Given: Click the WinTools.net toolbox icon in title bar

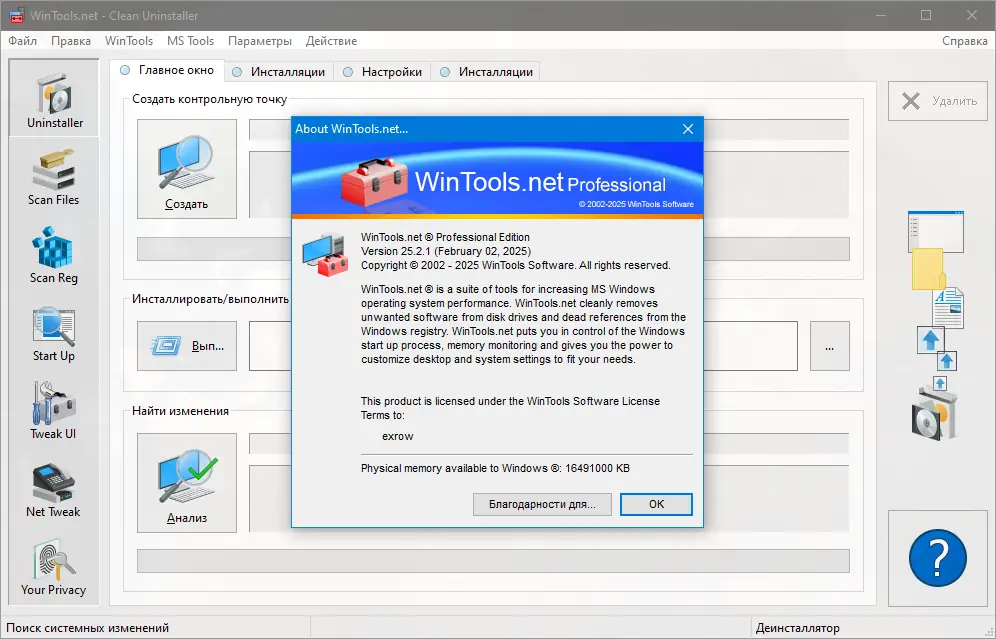Looking at the screenshot, I should tap(17, 16).
